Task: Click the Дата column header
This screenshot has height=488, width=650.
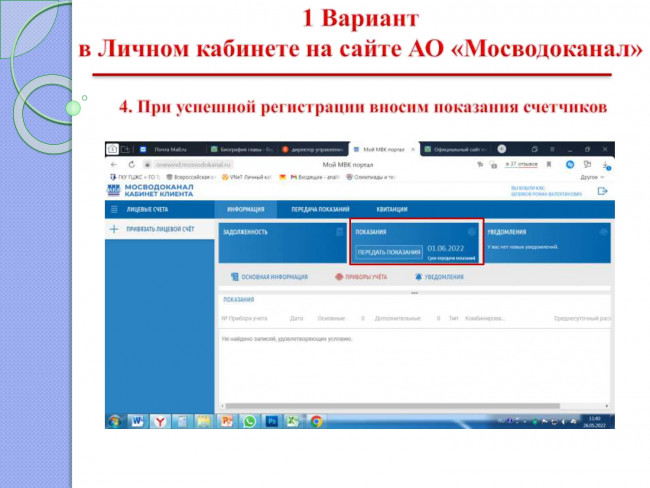Action: [x=296, y=318]
